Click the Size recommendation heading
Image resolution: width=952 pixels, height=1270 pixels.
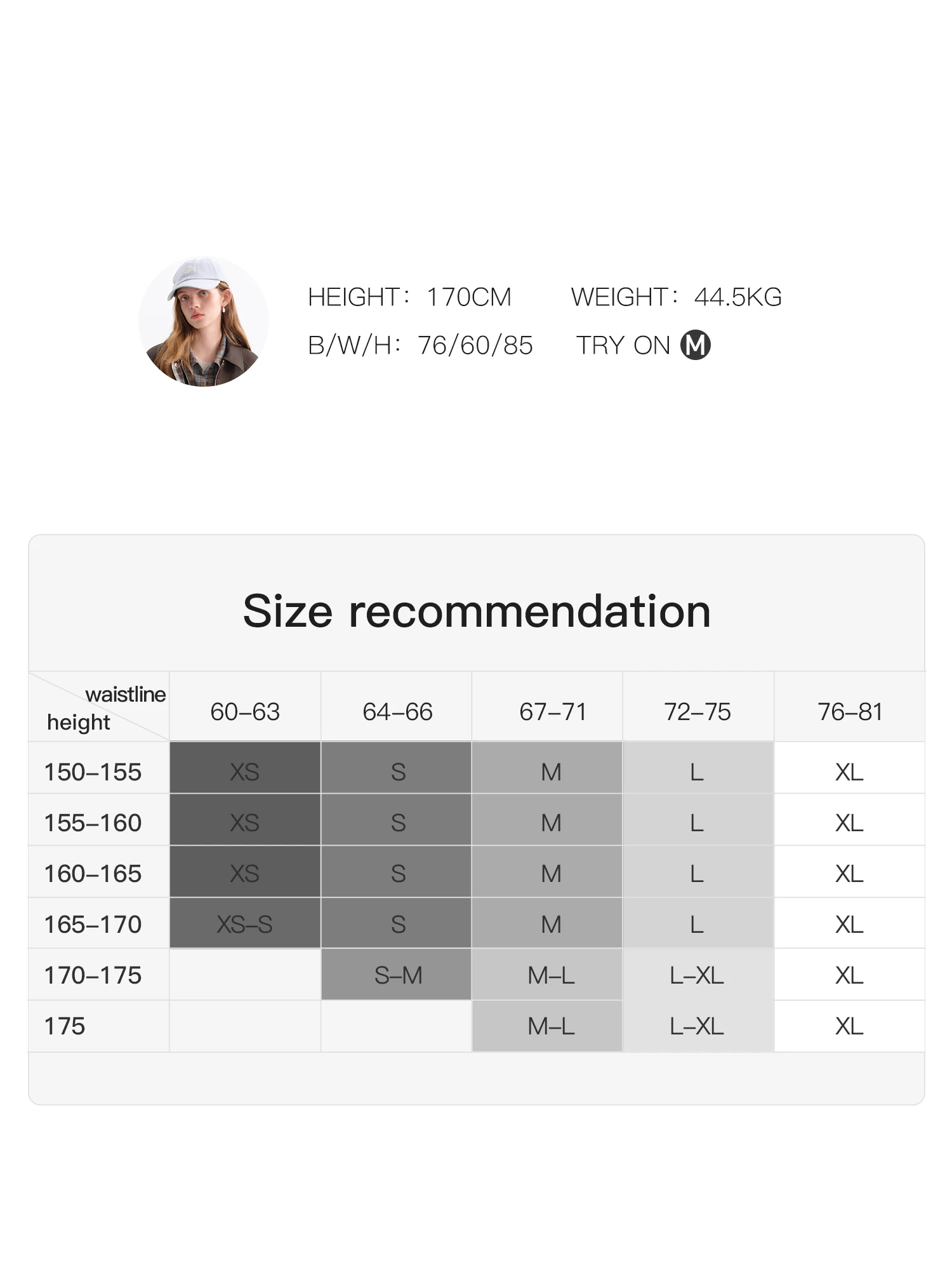477,612
